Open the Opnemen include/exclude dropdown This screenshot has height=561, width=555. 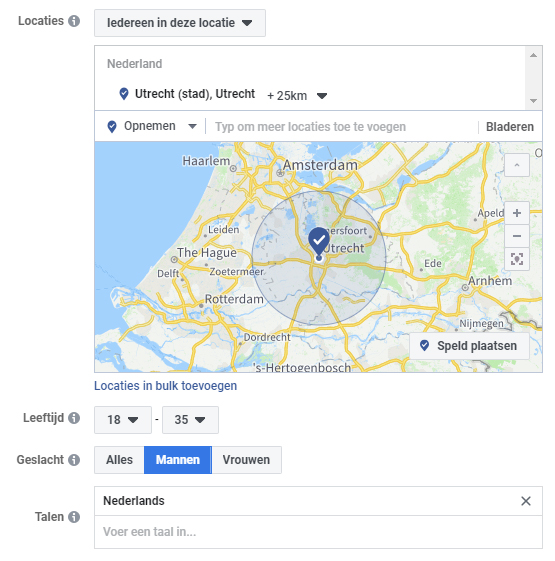(152, 126)
